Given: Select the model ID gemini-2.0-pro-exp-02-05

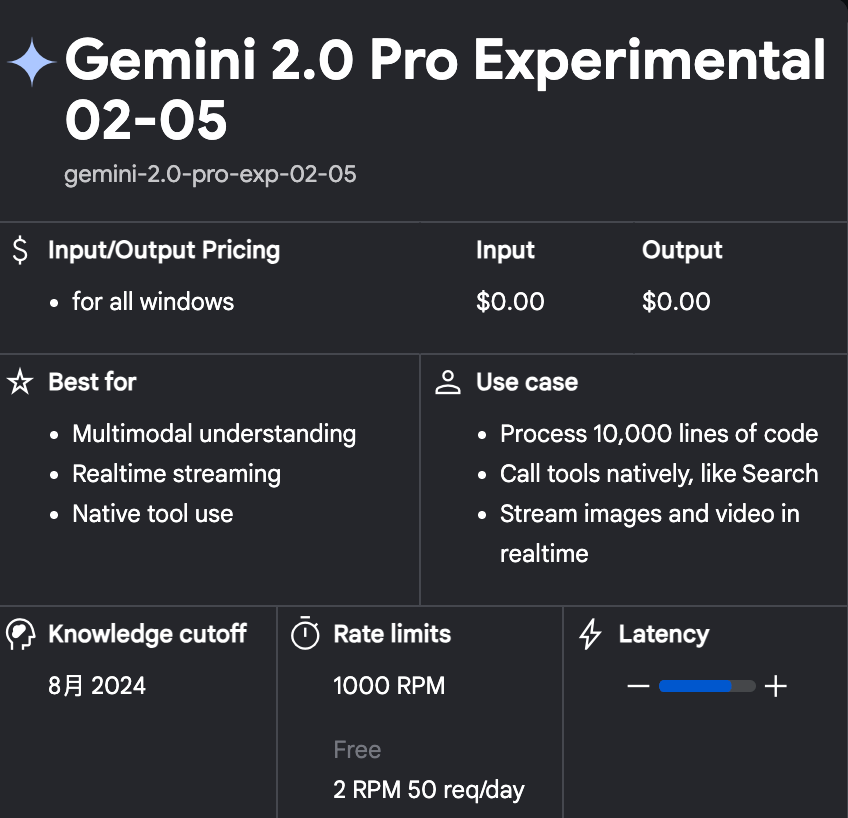Looking at the screenshot, I should [209, 174].
